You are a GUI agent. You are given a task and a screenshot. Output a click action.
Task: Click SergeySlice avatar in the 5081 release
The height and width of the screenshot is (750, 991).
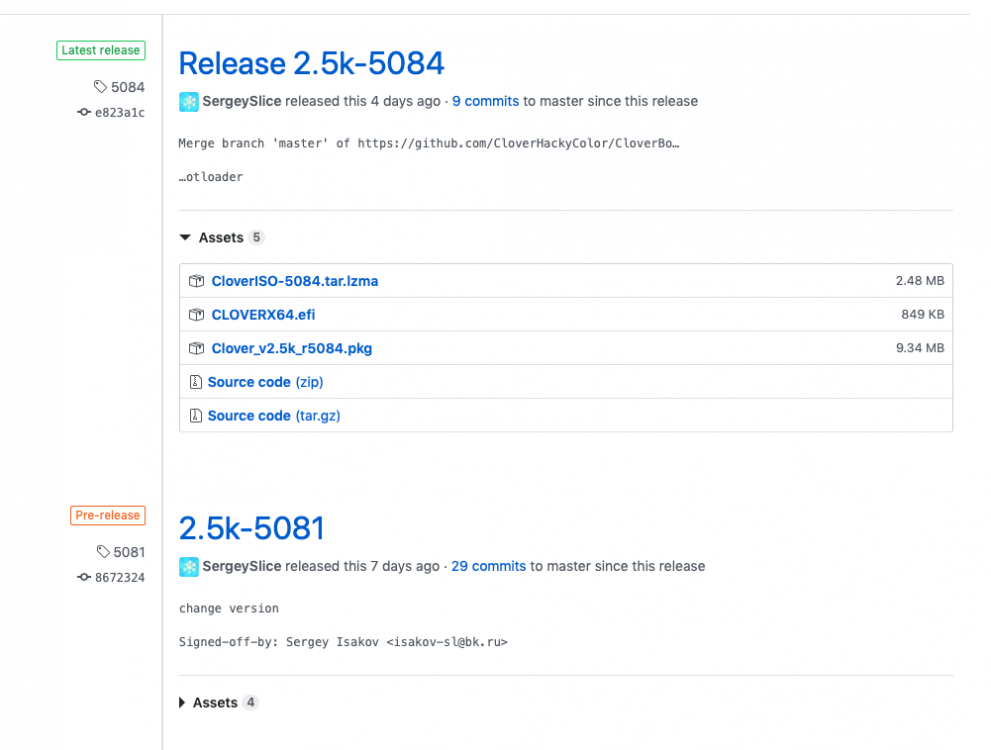188,567
